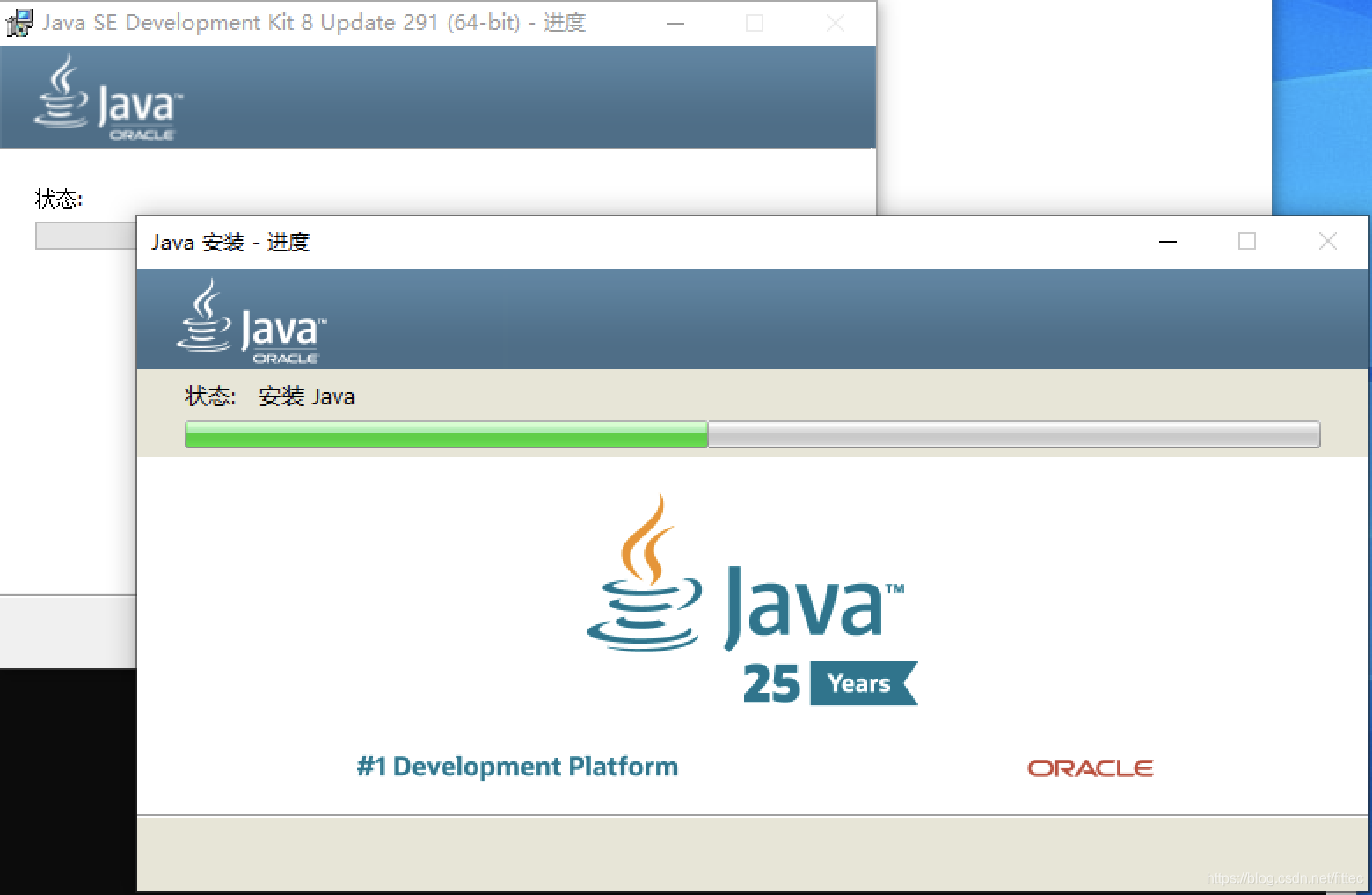The height and width of the screenshot is (895, 1372).
Task: Click the red ORACLE logo
Action: [1090, 768]
